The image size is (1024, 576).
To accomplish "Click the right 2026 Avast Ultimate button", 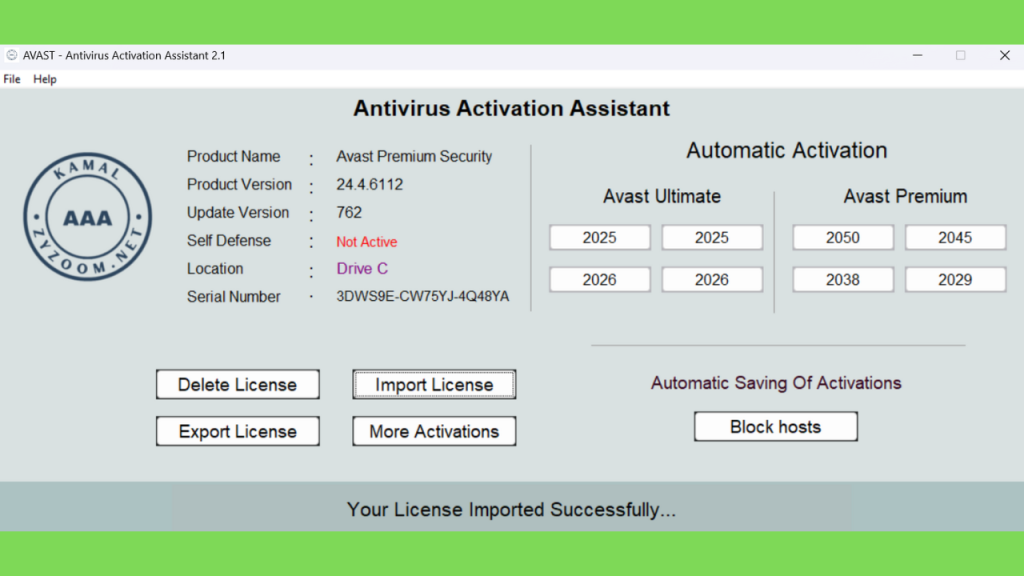I will pos(712,280).
